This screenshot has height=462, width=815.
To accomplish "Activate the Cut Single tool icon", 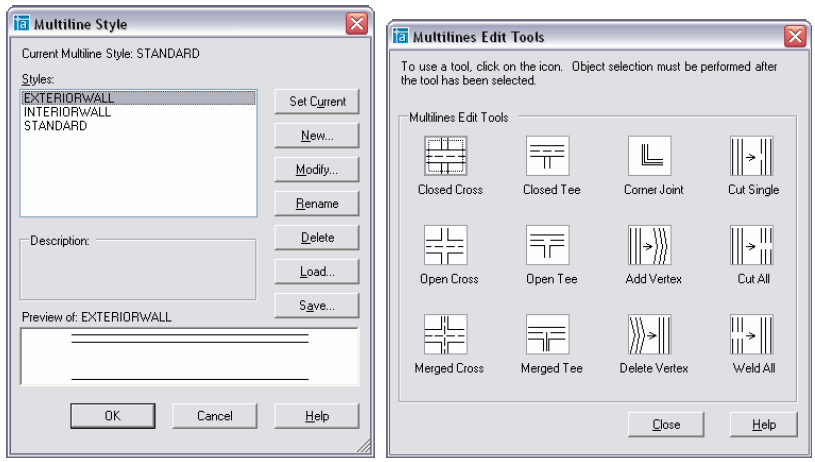I will [x=752, y=156].
